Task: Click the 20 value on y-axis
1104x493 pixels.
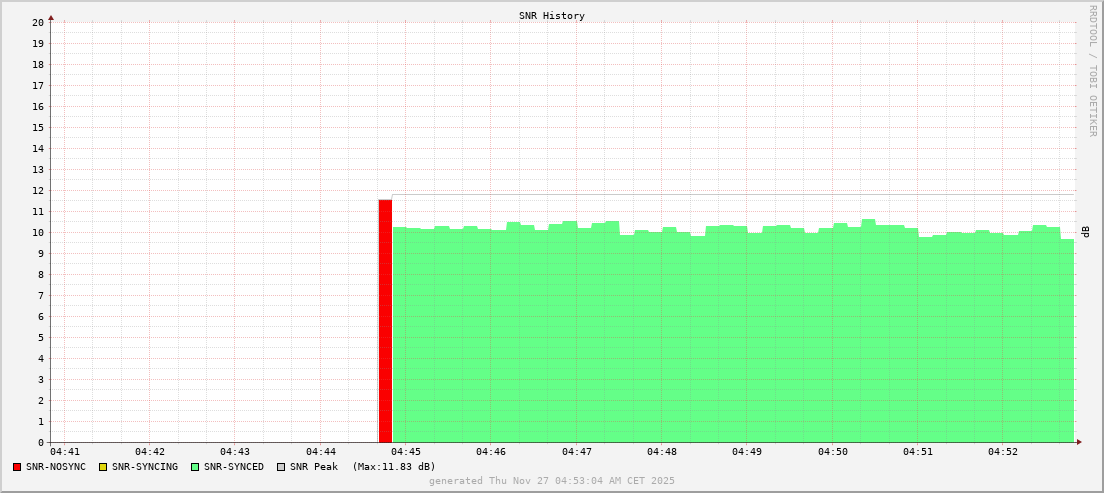Action: (x=38, y=22)
